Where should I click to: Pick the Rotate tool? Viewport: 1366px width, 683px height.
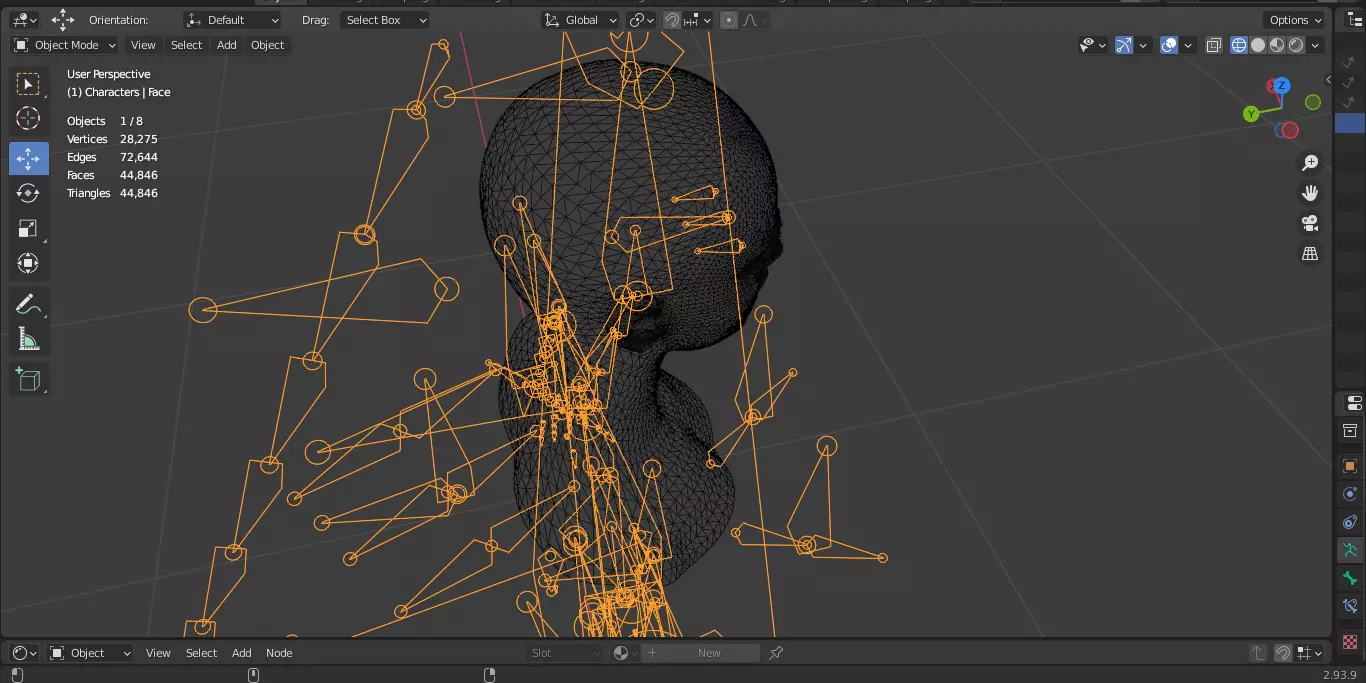point(28,193)
